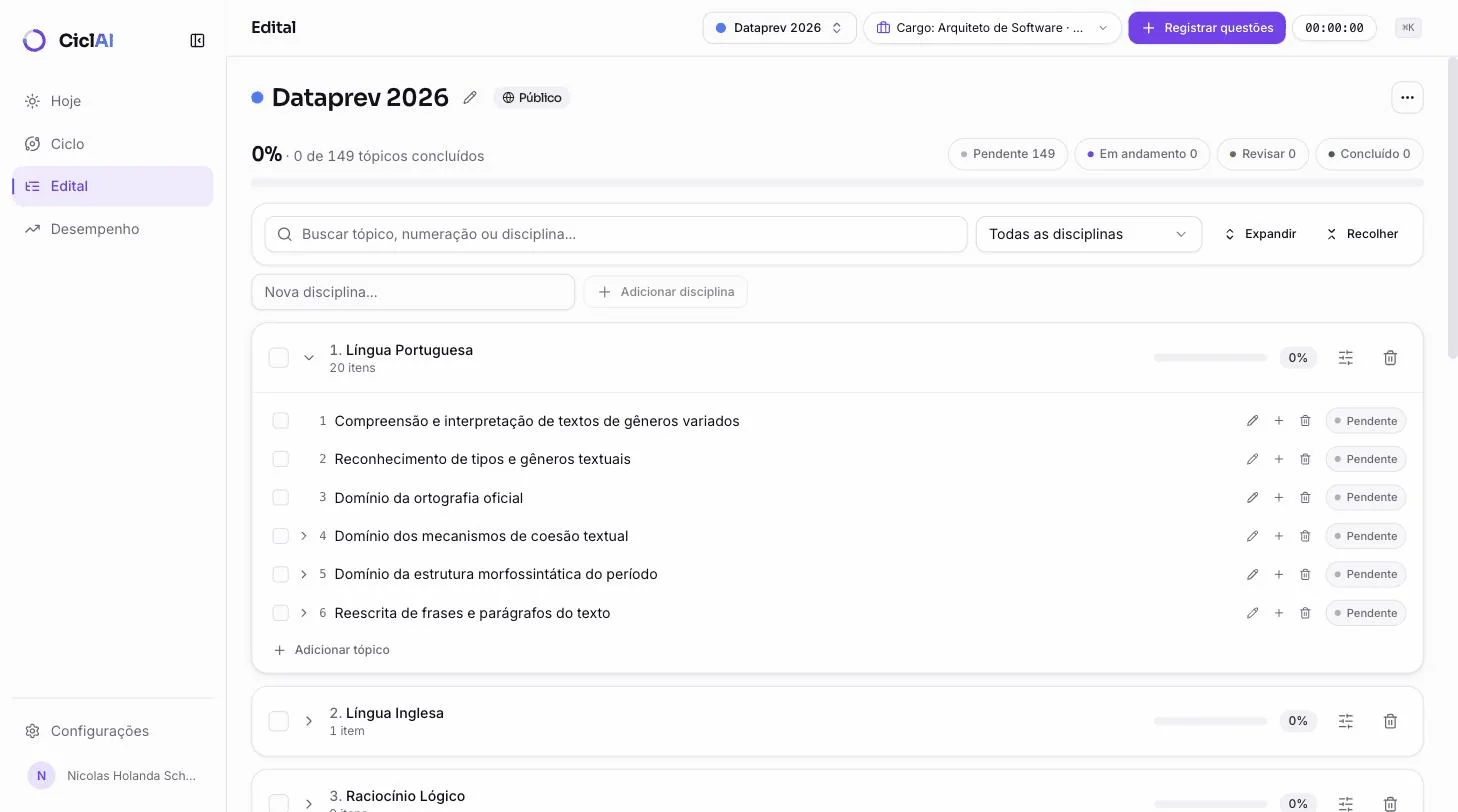
Task: Click the Língua Portuguesa progress bar
Action: 1210,357
